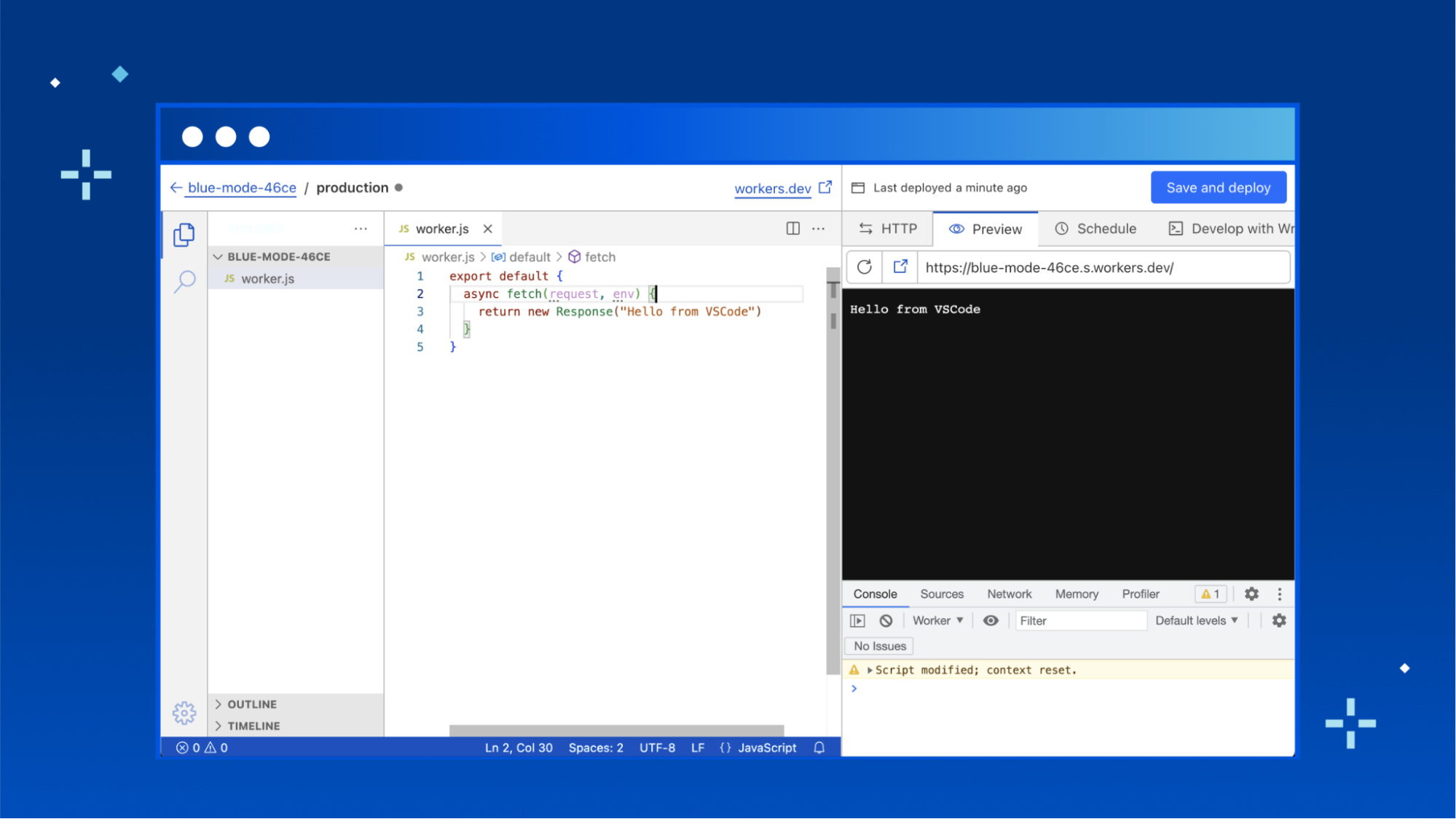The width and height of the screenshot is (1456, 819).
Task: Open the Worker context dropdown
Action: tap(938, 620)
